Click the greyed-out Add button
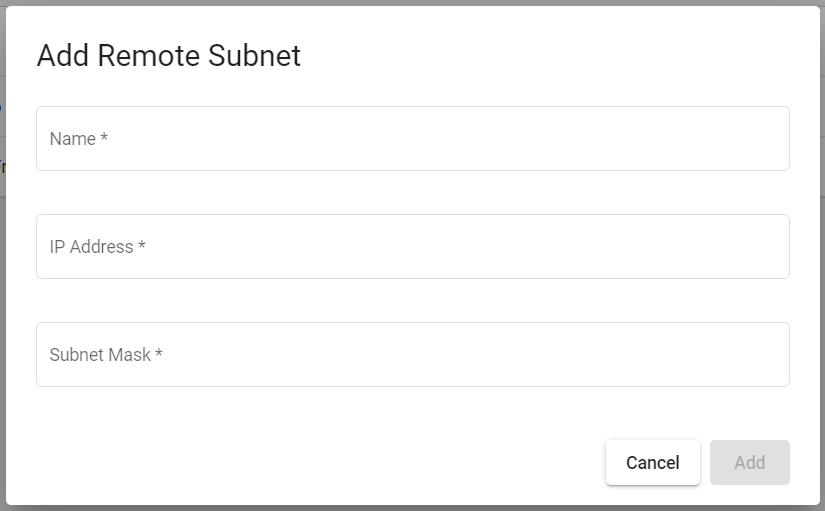This screenshot has width=825, height=511. click(x=749, y=462)
